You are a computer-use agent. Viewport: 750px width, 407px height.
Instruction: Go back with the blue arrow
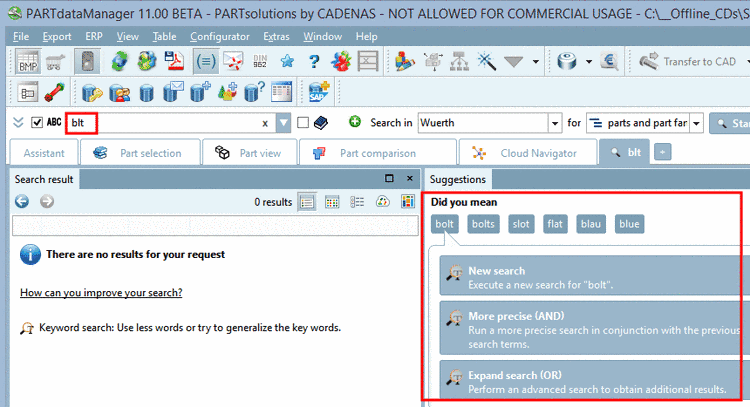click(x=22, y=201)
